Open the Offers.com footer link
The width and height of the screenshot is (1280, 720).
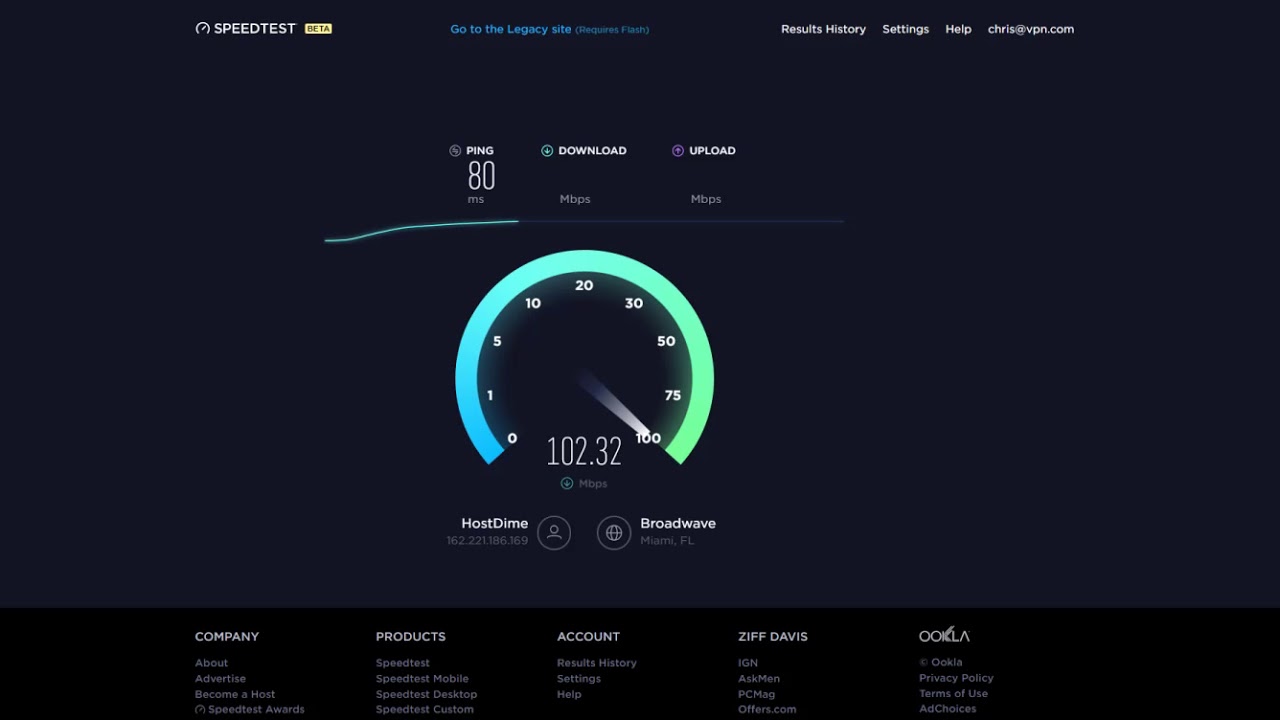767,710
